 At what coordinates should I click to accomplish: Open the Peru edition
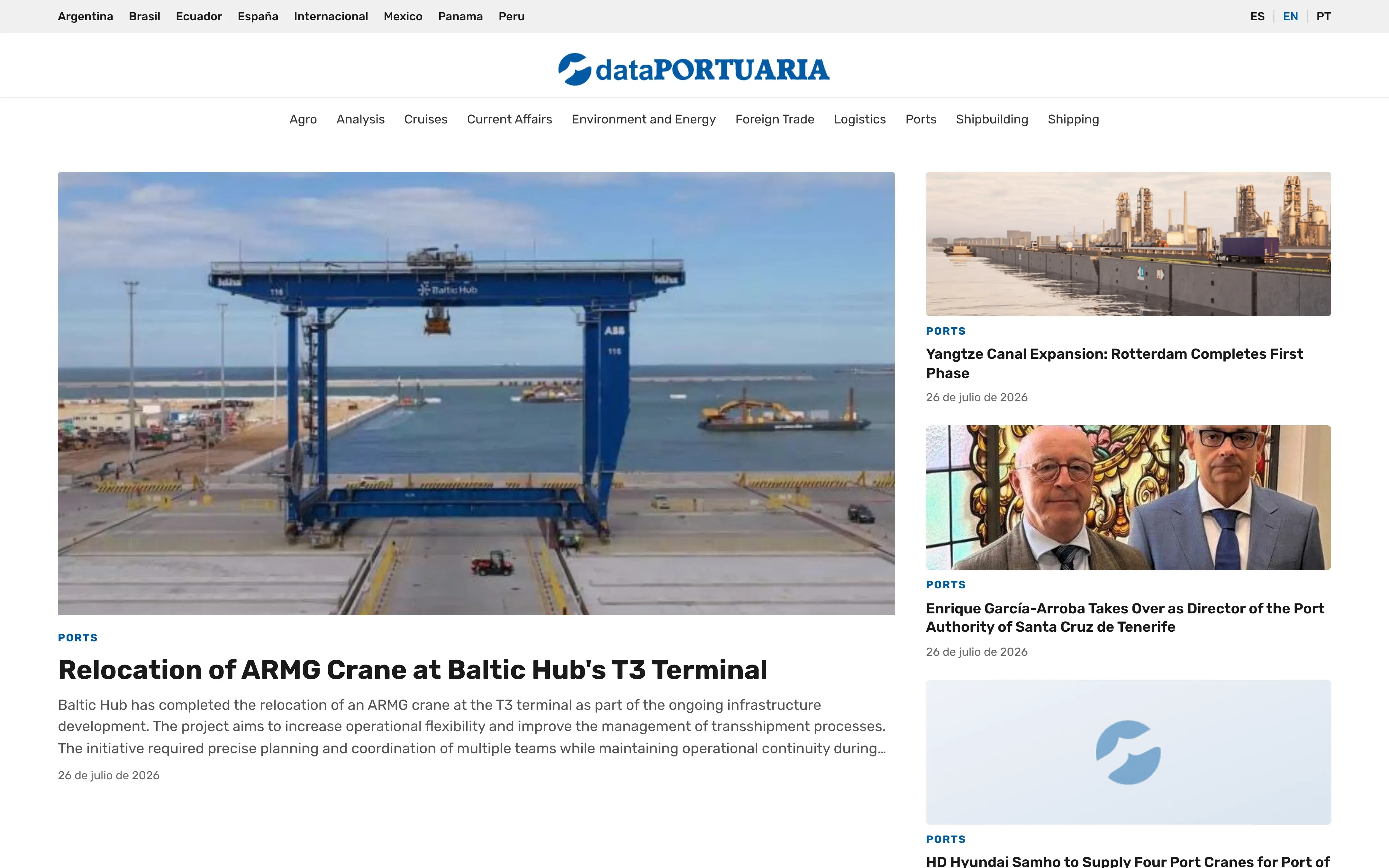(x=512, y=16)
